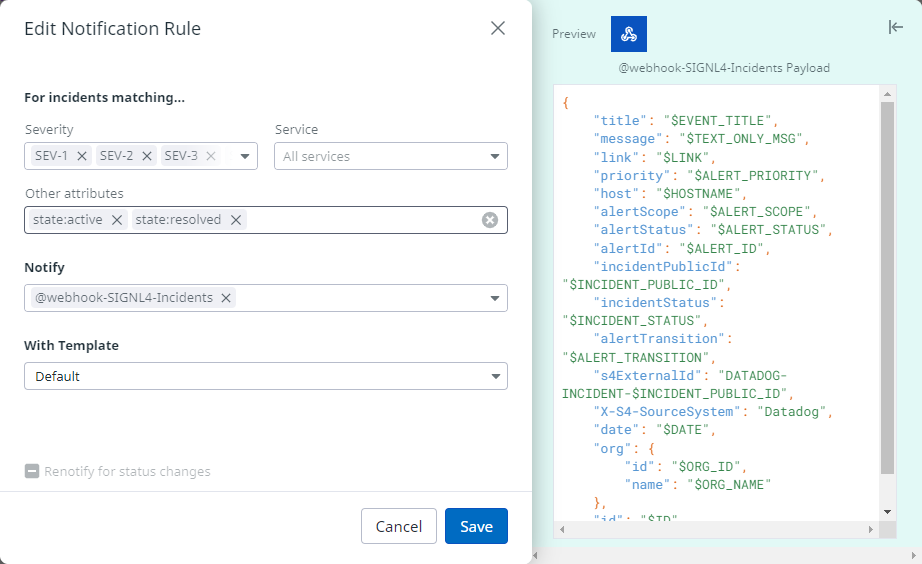
Task: Click the $EVENT_TITLE value in payload
Action: click(717, 121)
